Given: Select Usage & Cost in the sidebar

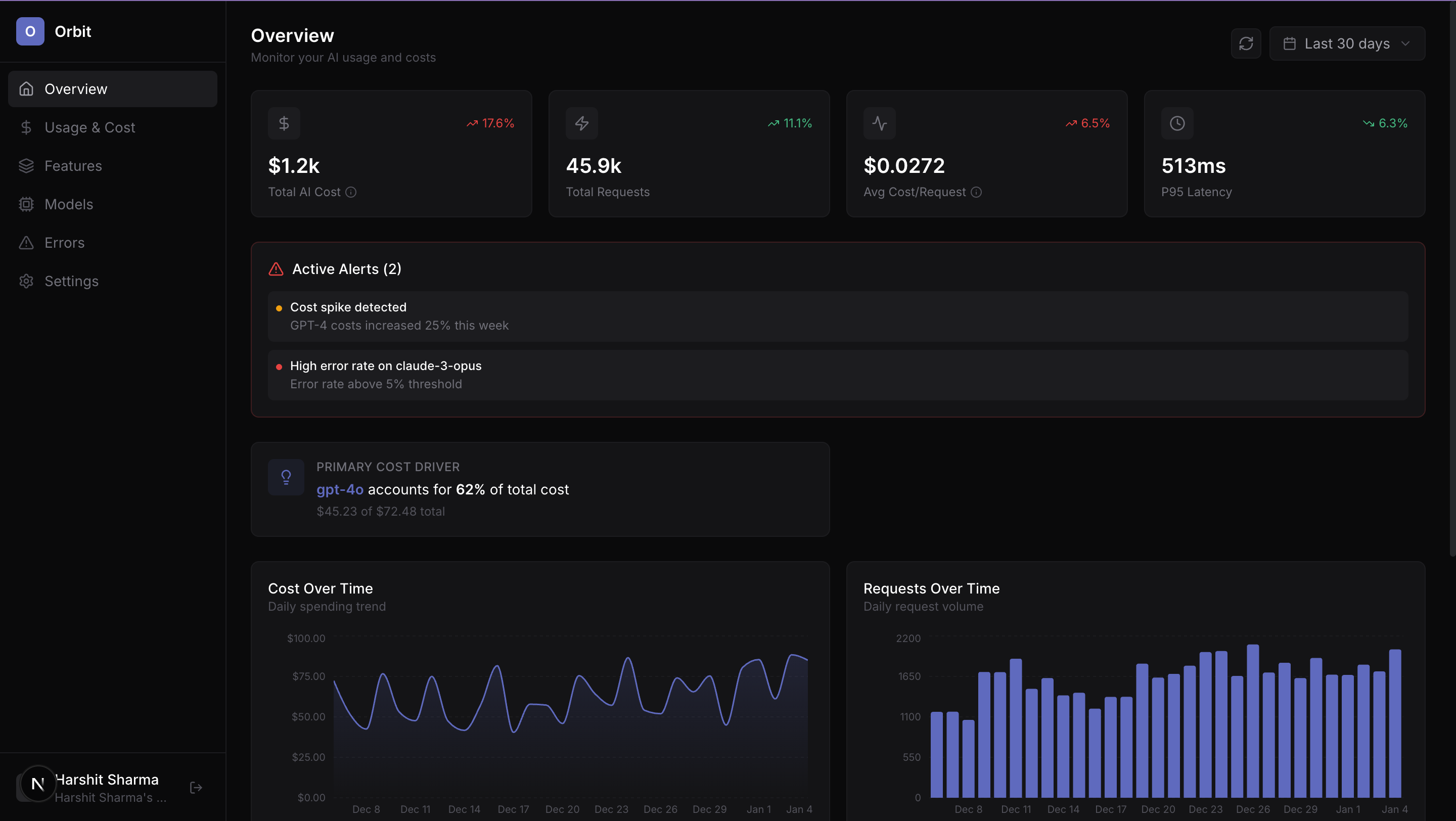Looking at the screenshot, I should (90, 127).
